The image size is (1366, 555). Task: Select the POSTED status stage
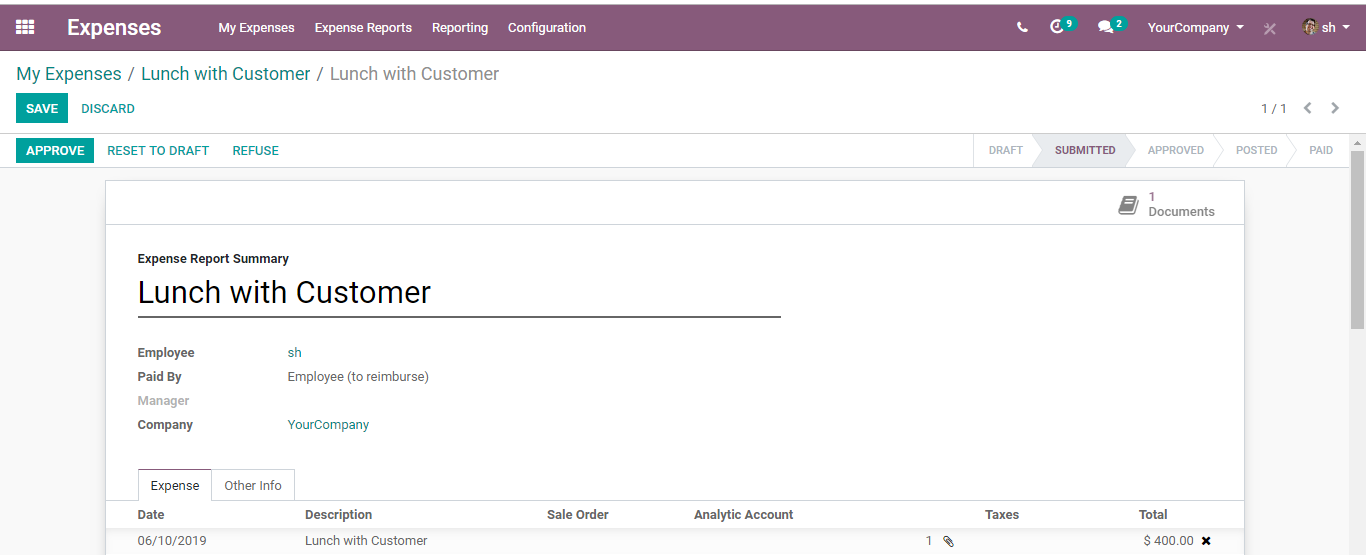[x=1256, y=151]
